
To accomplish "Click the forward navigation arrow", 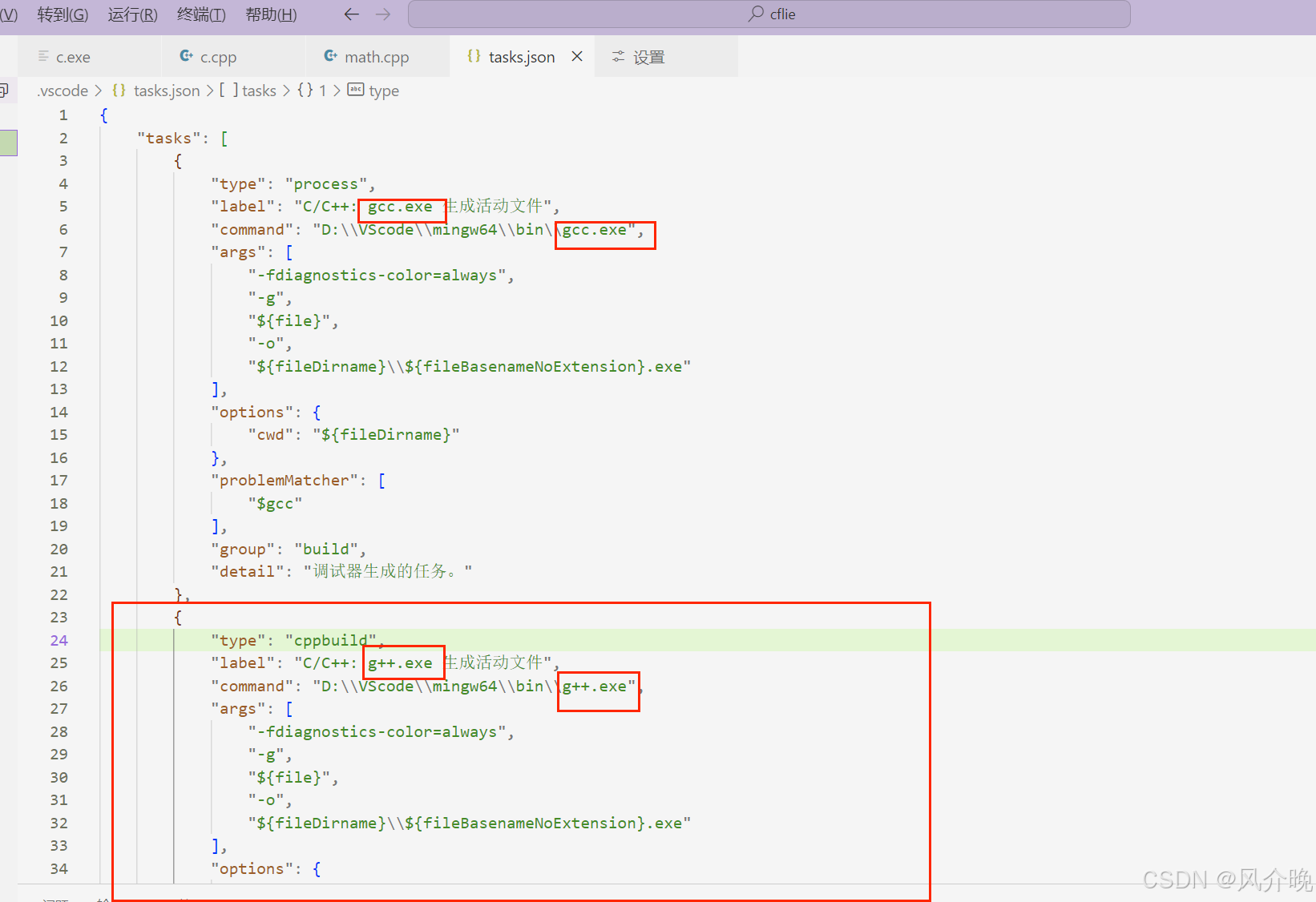I will tap(383, 14).
